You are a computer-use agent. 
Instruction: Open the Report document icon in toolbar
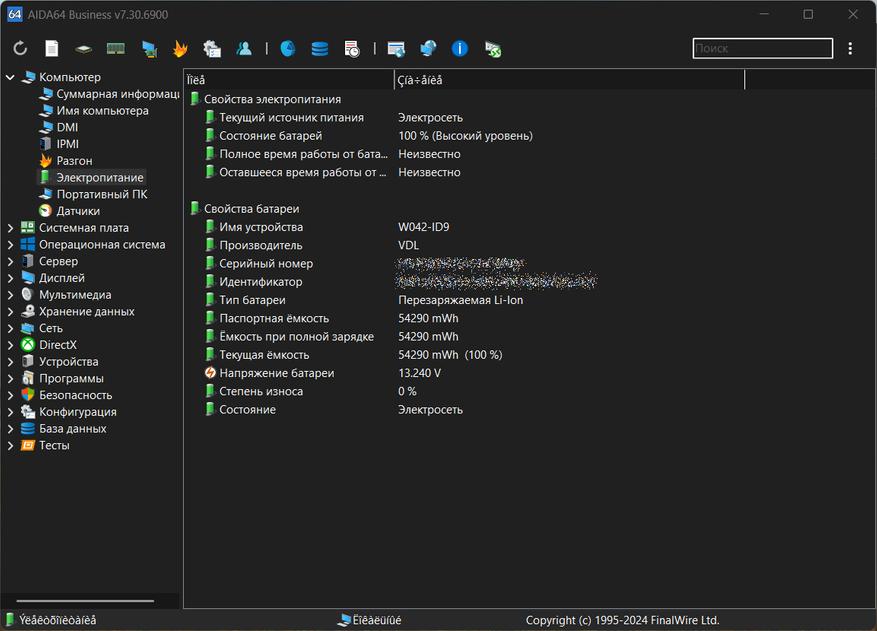(x=51, y=49)
